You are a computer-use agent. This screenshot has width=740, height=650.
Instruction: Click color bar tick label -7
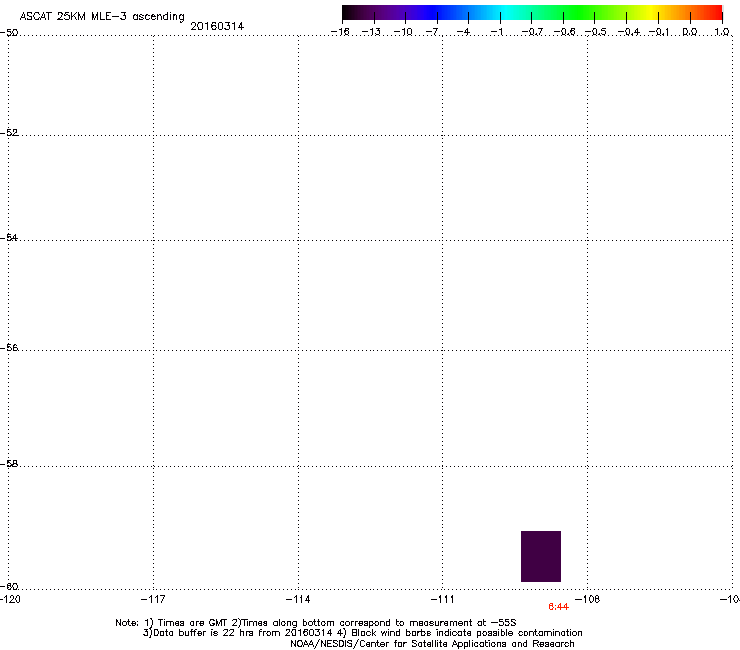(x=433, y=32)
